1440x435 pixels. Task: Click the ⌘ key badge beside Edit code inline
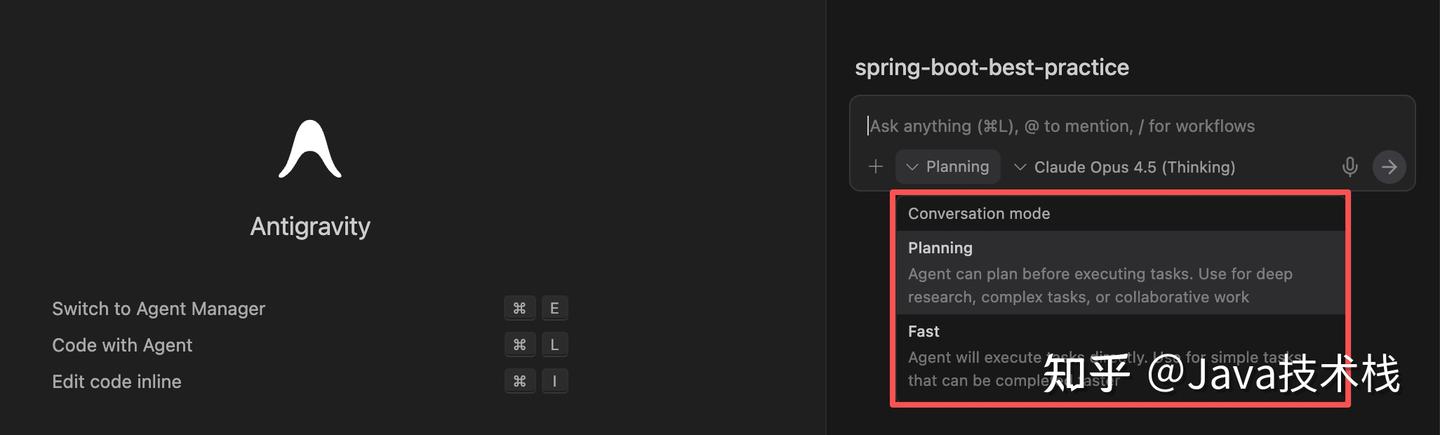click(519, 381)
